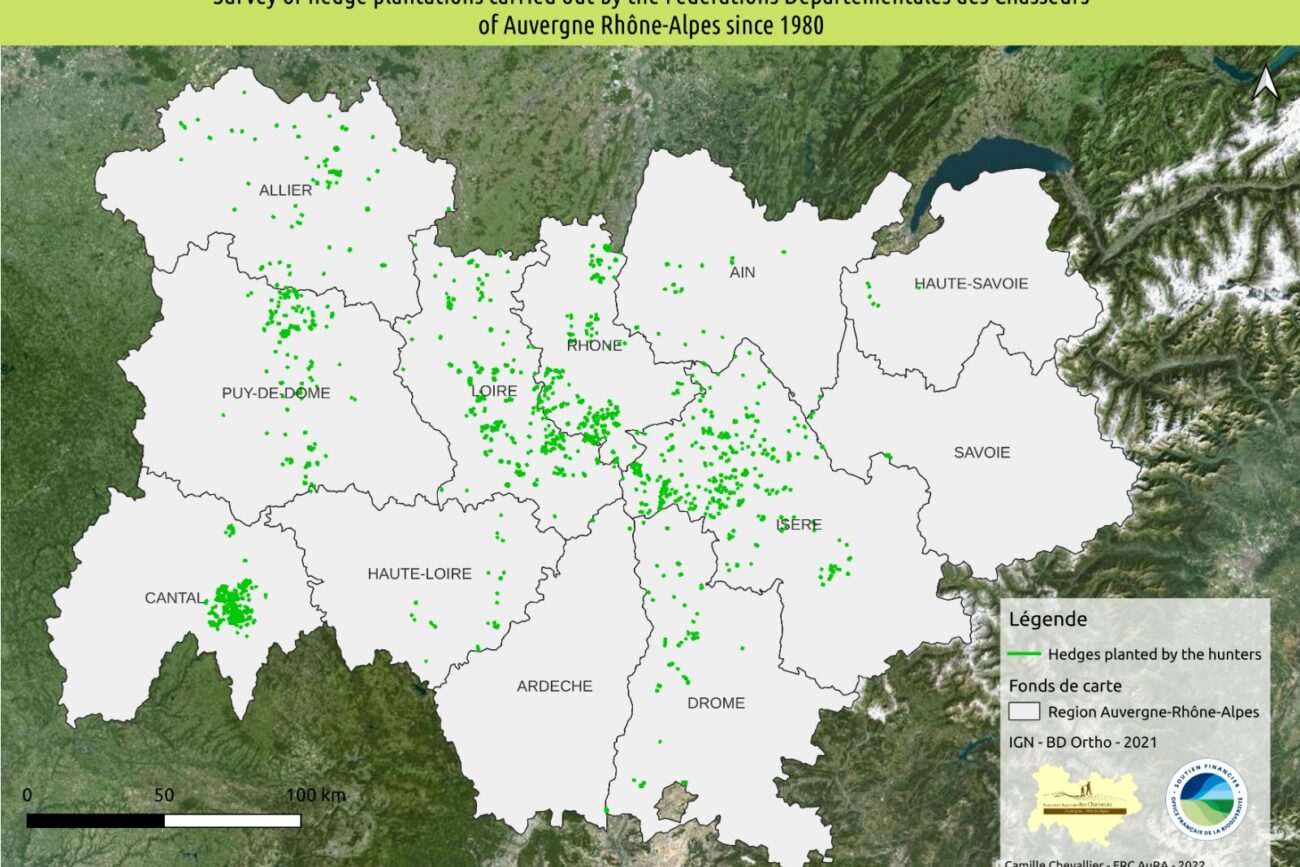Select the ALLIER department label

(x=285, y=190)
